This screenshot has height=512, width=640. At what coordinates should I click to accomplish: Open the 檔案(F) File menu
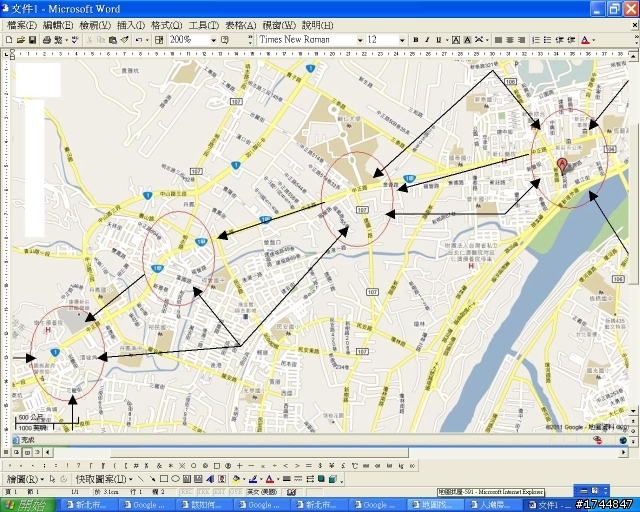(x=22, y=25)
